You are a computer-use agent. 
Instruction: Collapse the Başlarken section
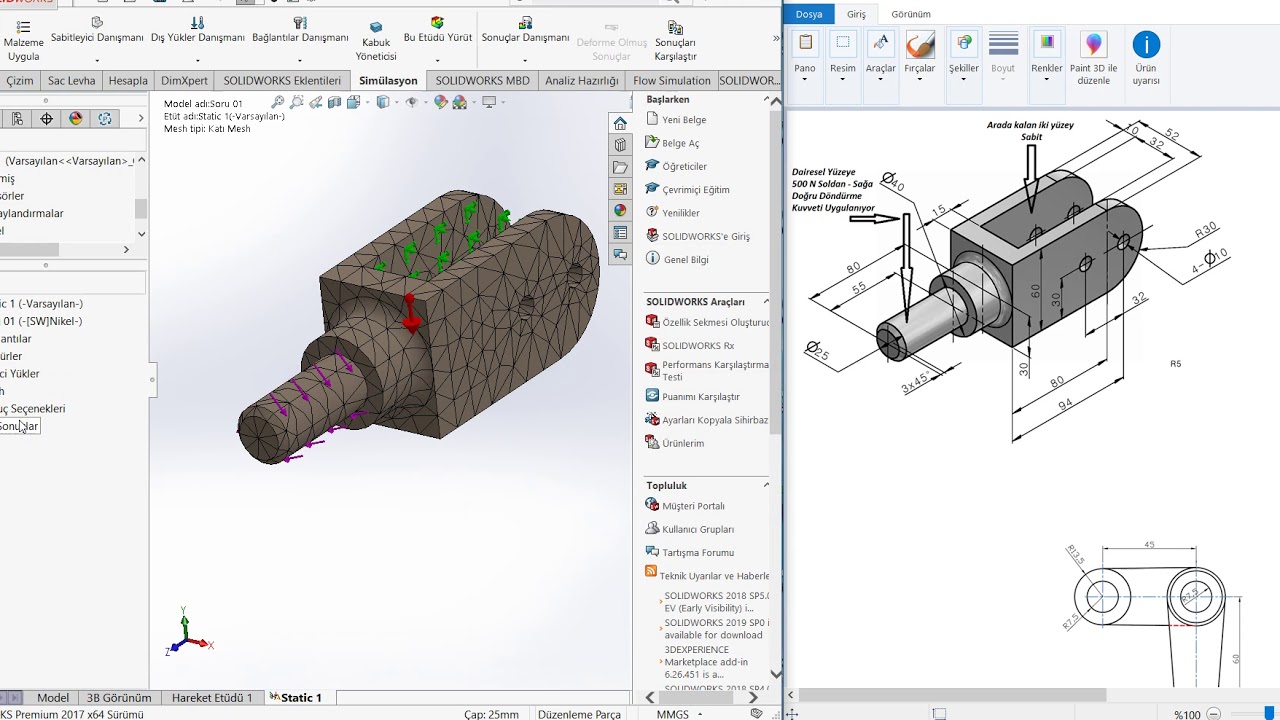pyautogui.click(x=767, y=100)
